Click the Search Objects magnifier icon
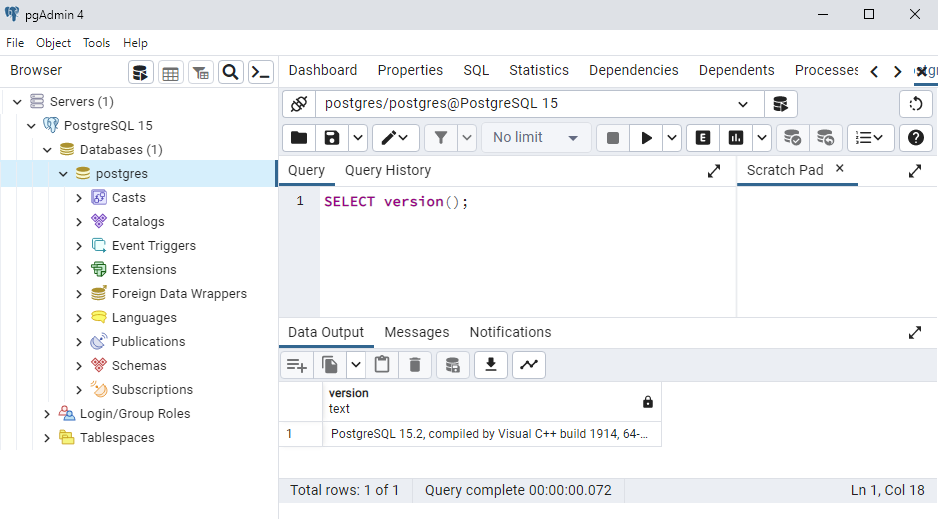 coord(230,72)
